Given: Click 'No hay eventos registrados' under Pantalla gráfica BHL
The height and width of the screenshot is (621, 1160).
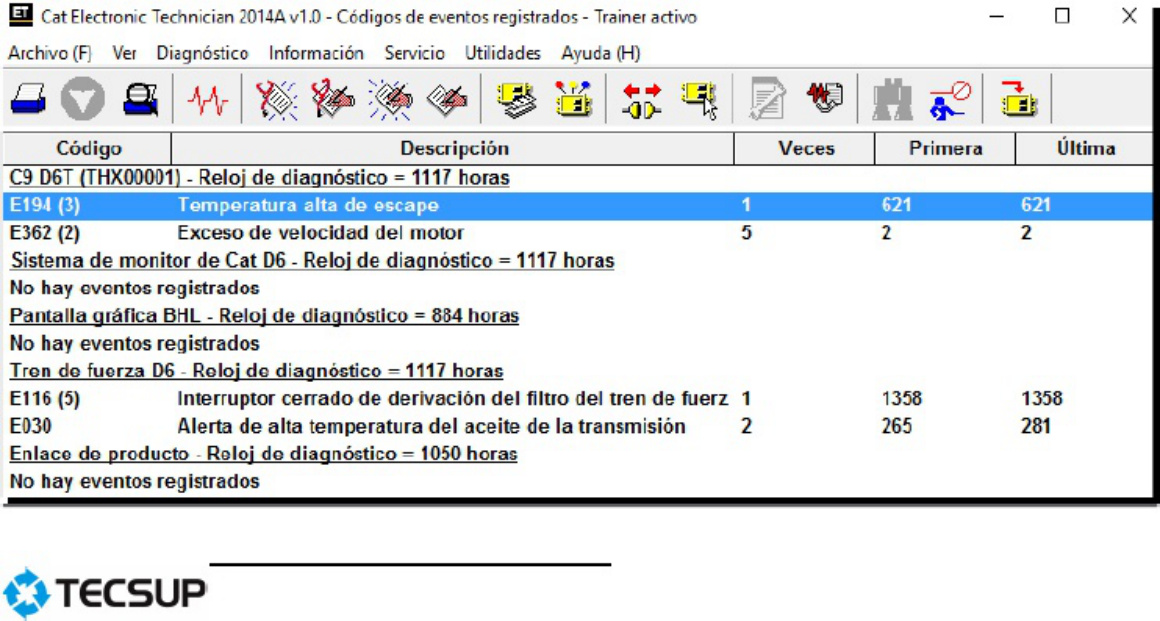Looking at the screenshot, I should point(135,343).
